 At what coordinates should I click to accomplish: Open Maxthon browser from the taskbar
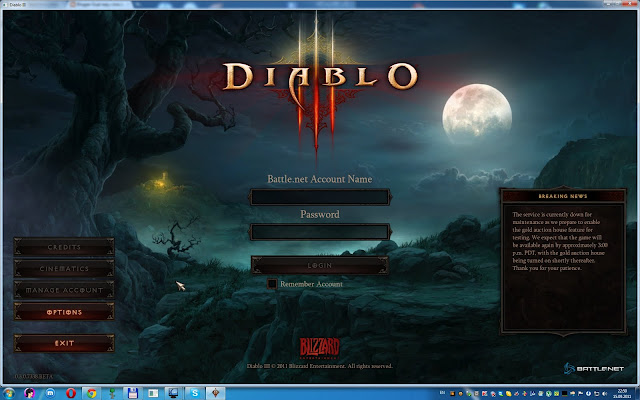(50, 393)
